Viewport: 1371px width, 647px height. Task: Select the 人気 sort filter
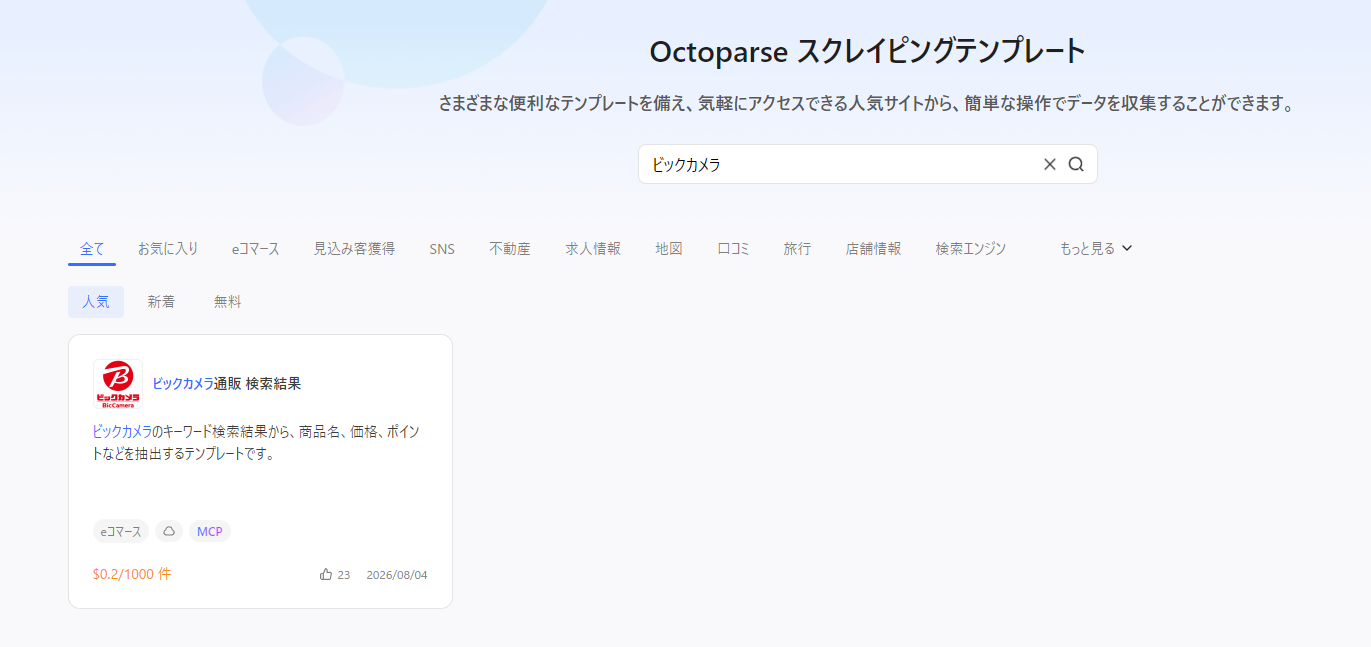[96, 302]
